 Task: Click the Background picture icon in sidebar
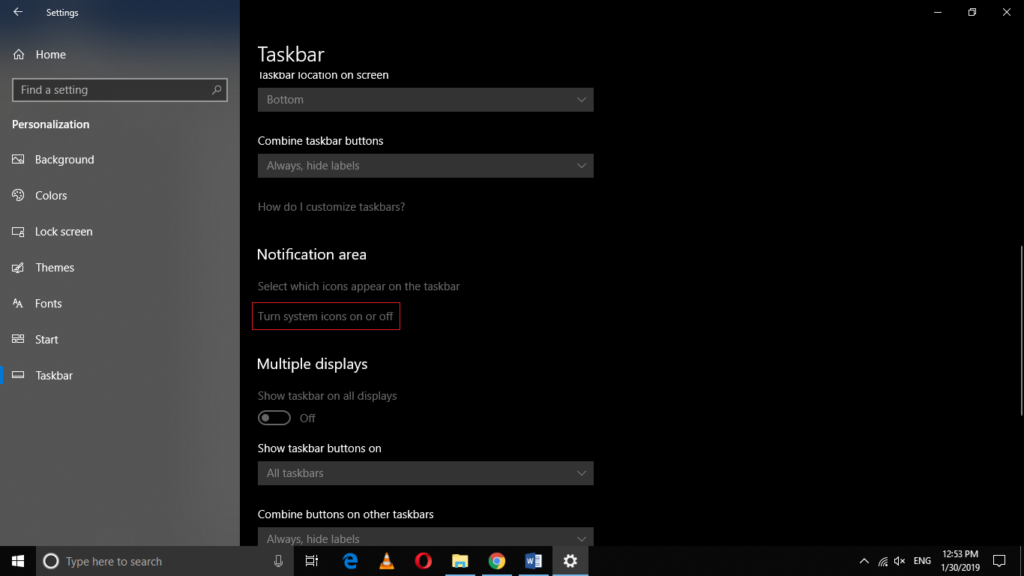18,159
